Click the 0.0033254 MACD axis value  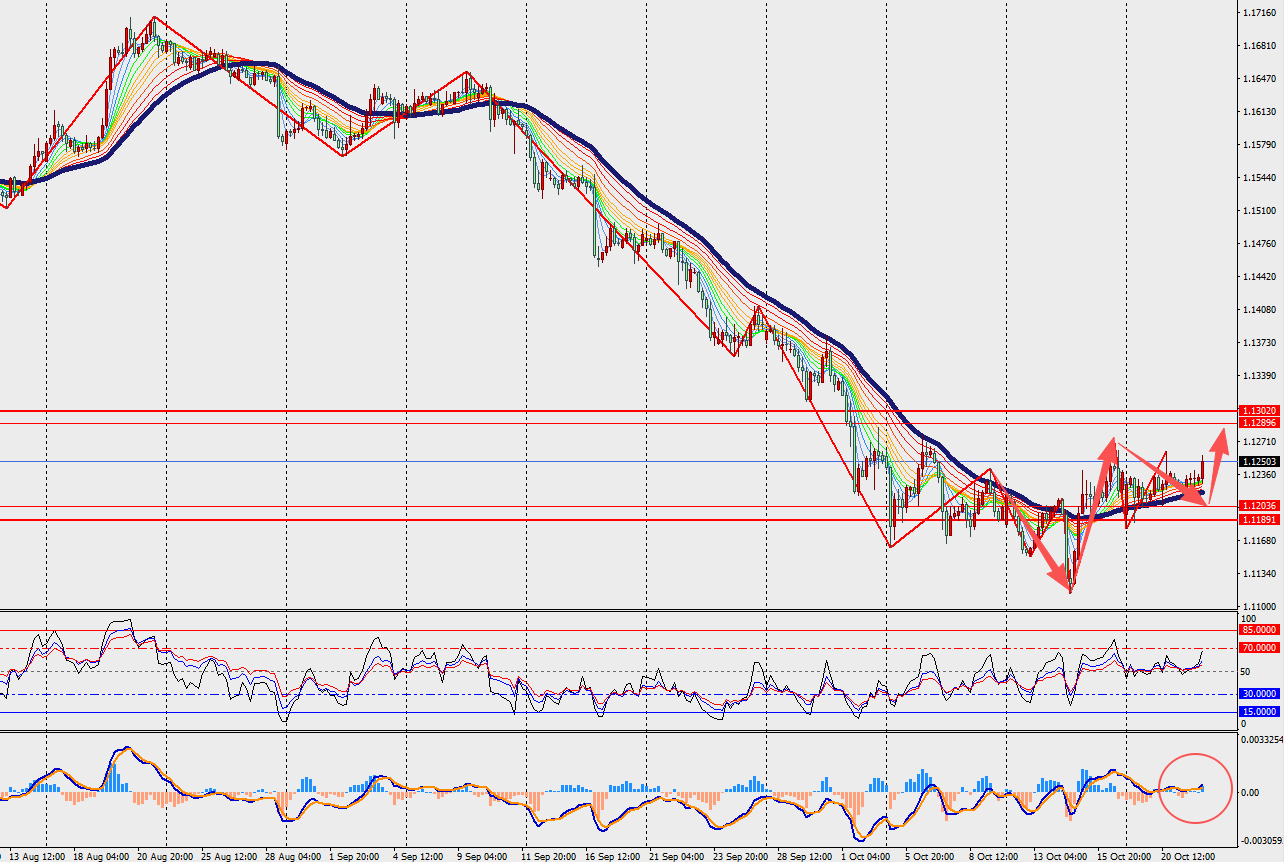tap(1262, 740)
